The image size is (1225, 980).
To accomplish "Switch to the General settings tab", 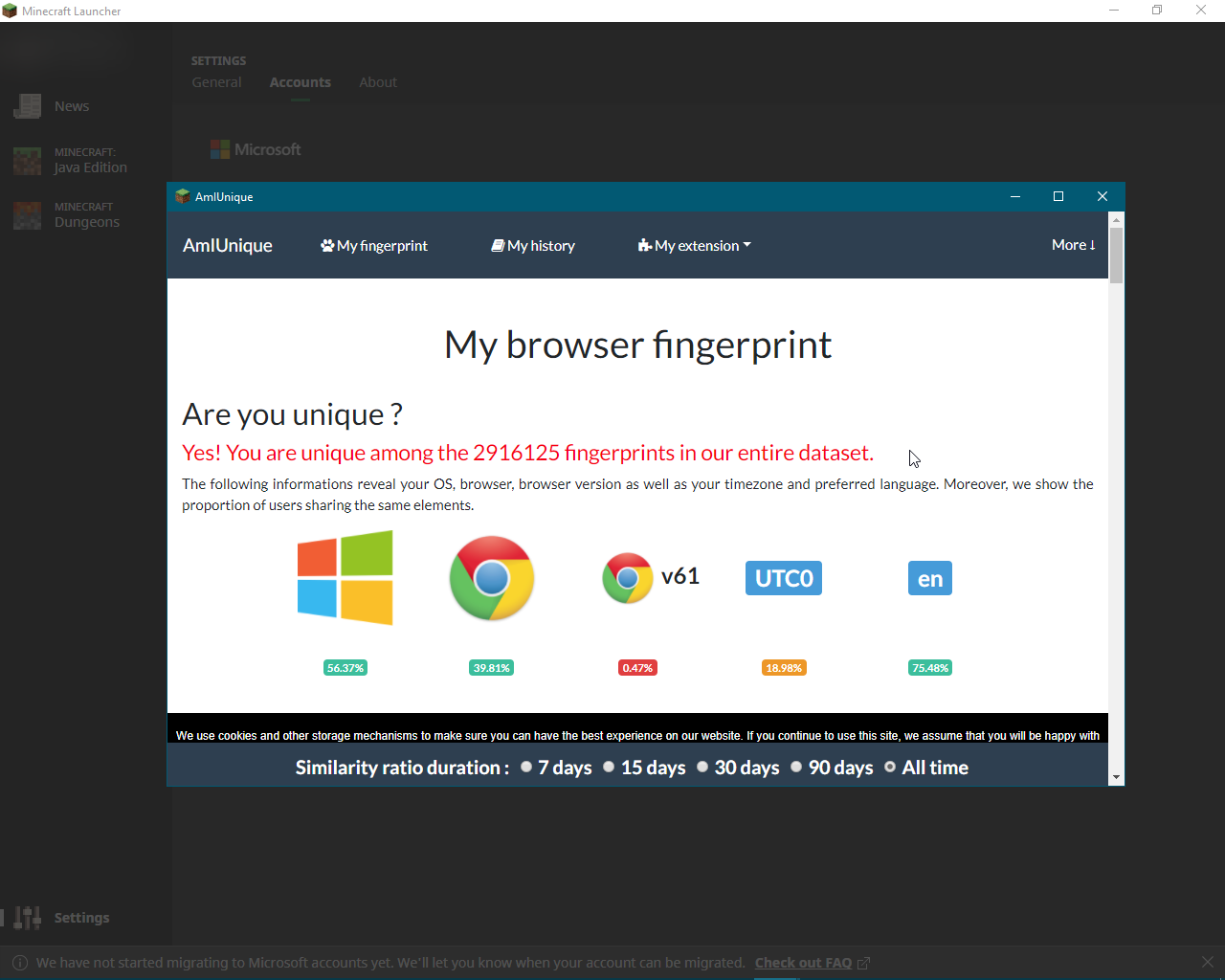I will (x=216, y=82).
